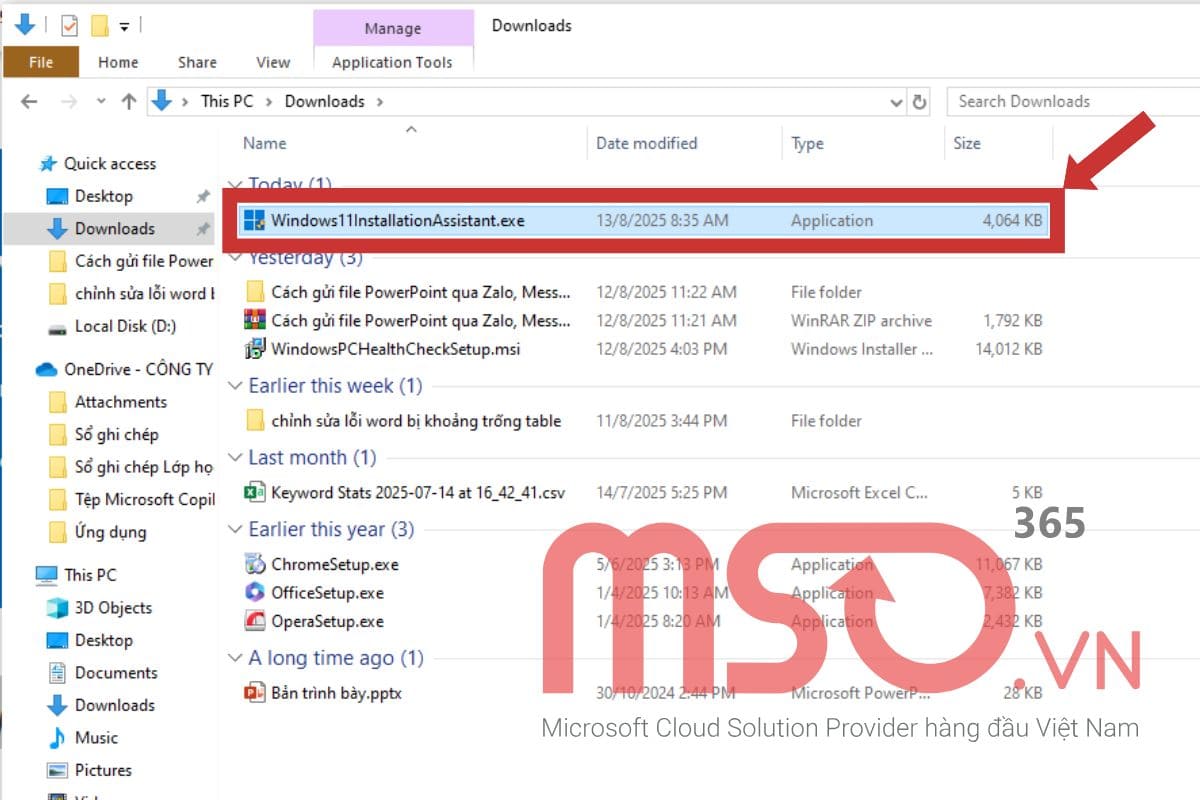
Task: Sort by the Date modified column
Action: [x=646, y=143]
